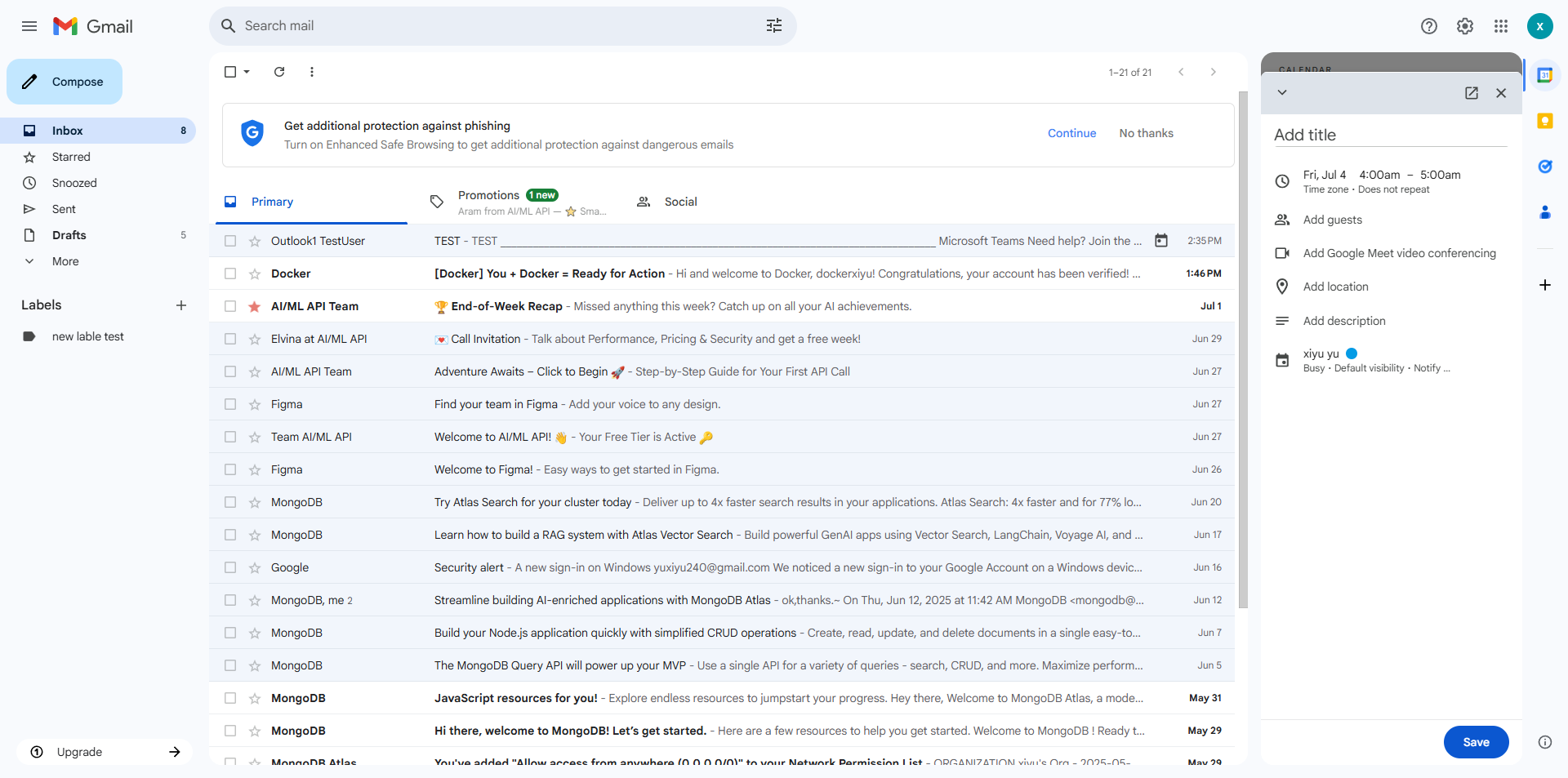Click the mail list vertical scrollbar
This screenshot has height=778, width=1568.
pos(1243,349)
